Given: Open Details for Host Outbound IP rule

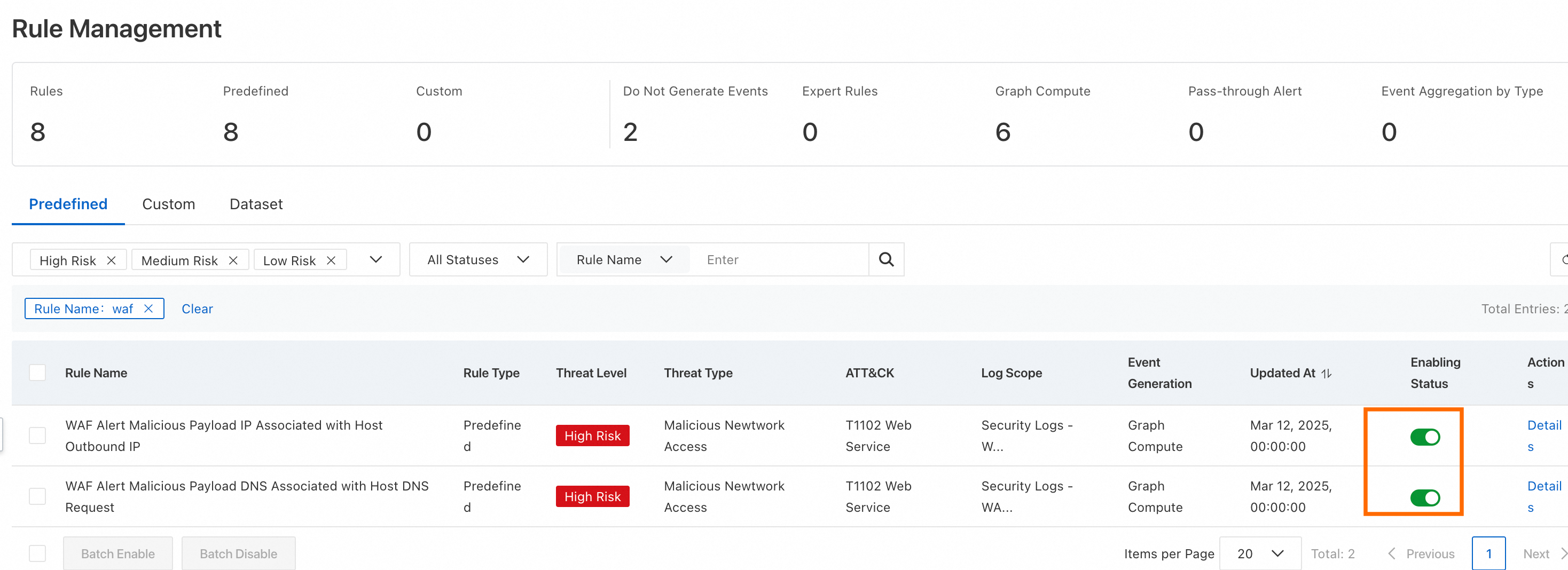Looking at the screenshot, I should click(1545, 436).
